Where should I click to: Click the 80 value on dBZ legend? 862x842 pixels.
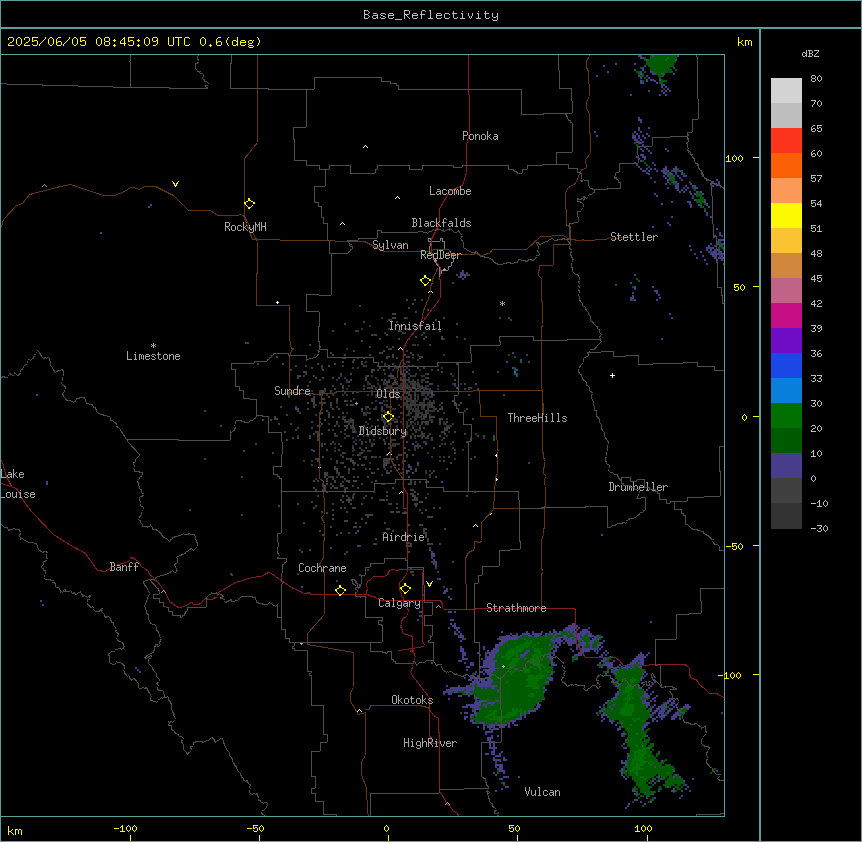pyautogui.click(x=816, y=79)
